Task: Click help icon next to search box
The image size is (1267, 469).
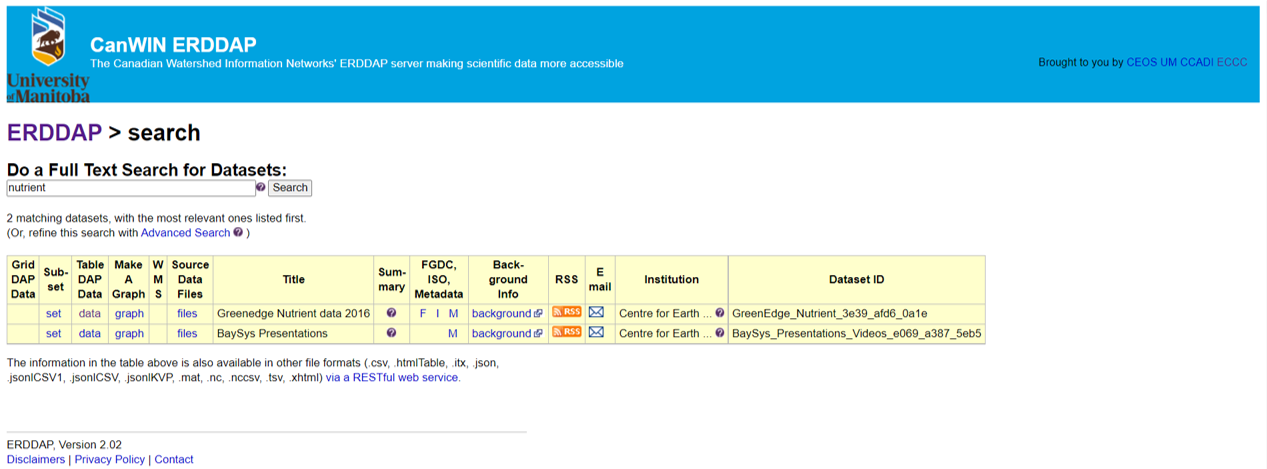Action: [261, 187]
